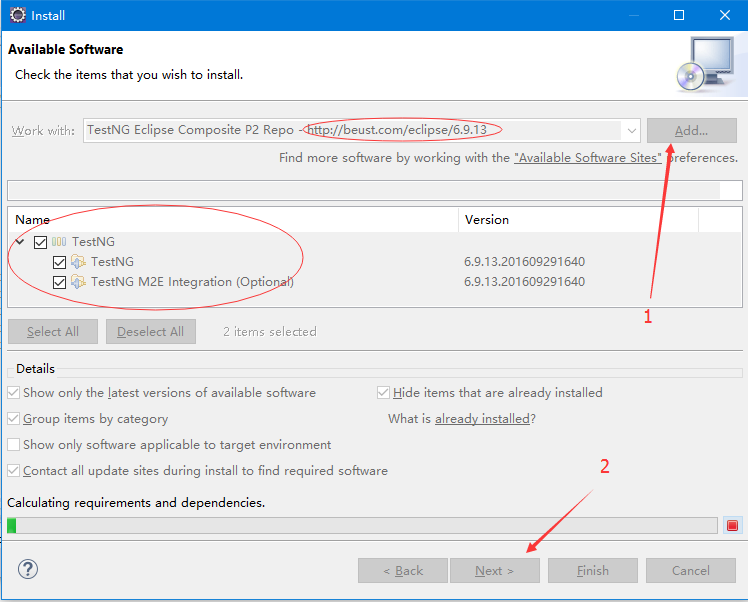Click the "Work with:" label
This screenshot has height=602, width=748.
tap(43, 131)
